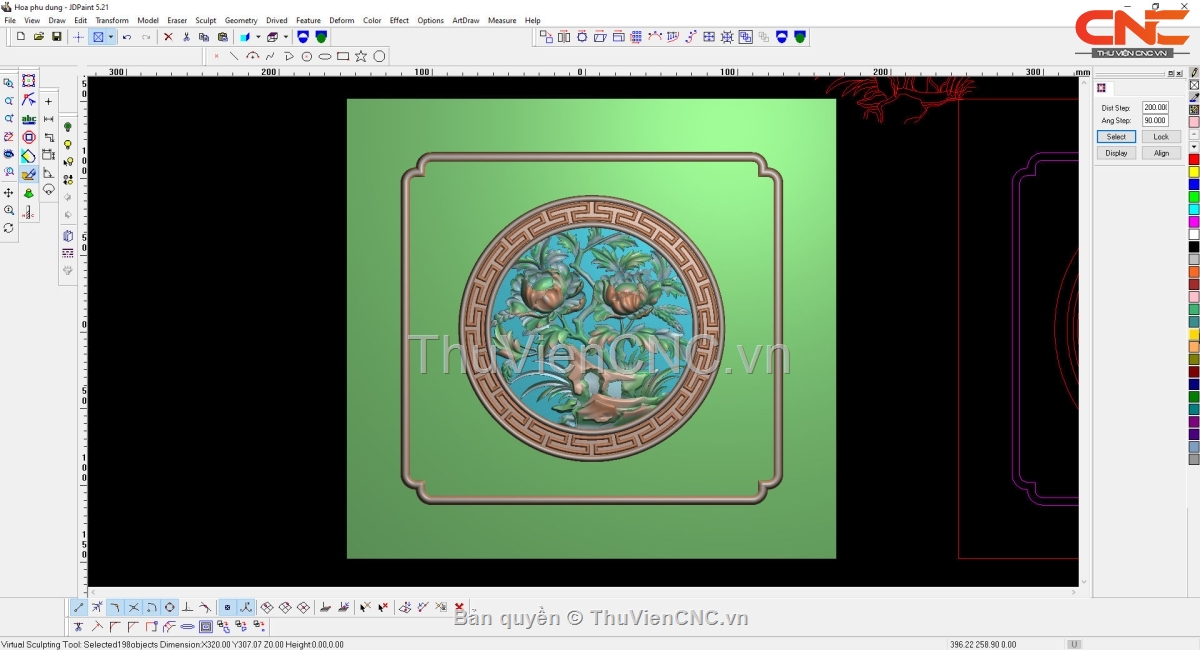Toggle endpoint snap in bottom toolbar
This screenshot has width=1200, height=650.
coord(79,607)
